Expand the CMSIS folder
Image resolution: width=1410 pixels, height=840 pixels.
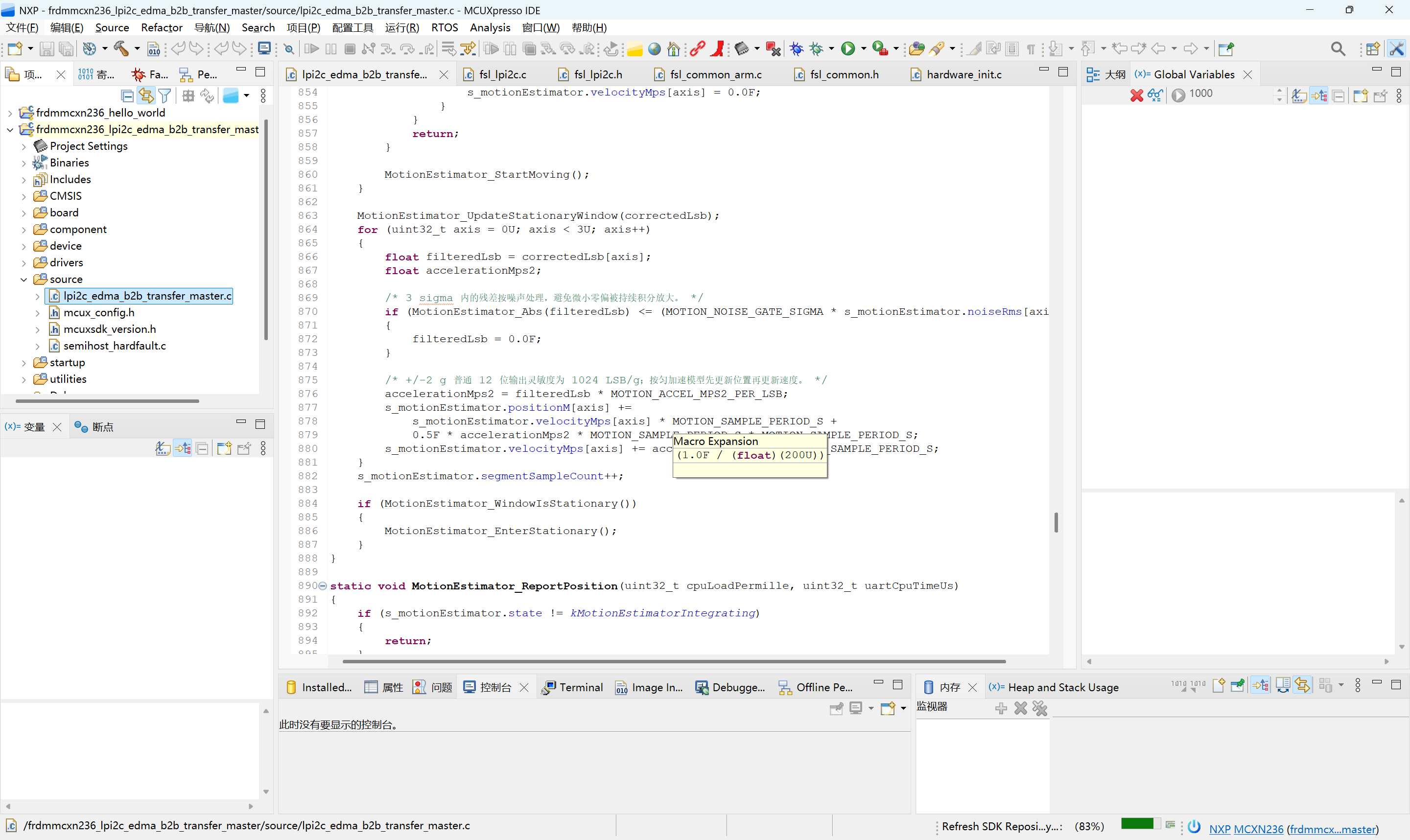24,196
